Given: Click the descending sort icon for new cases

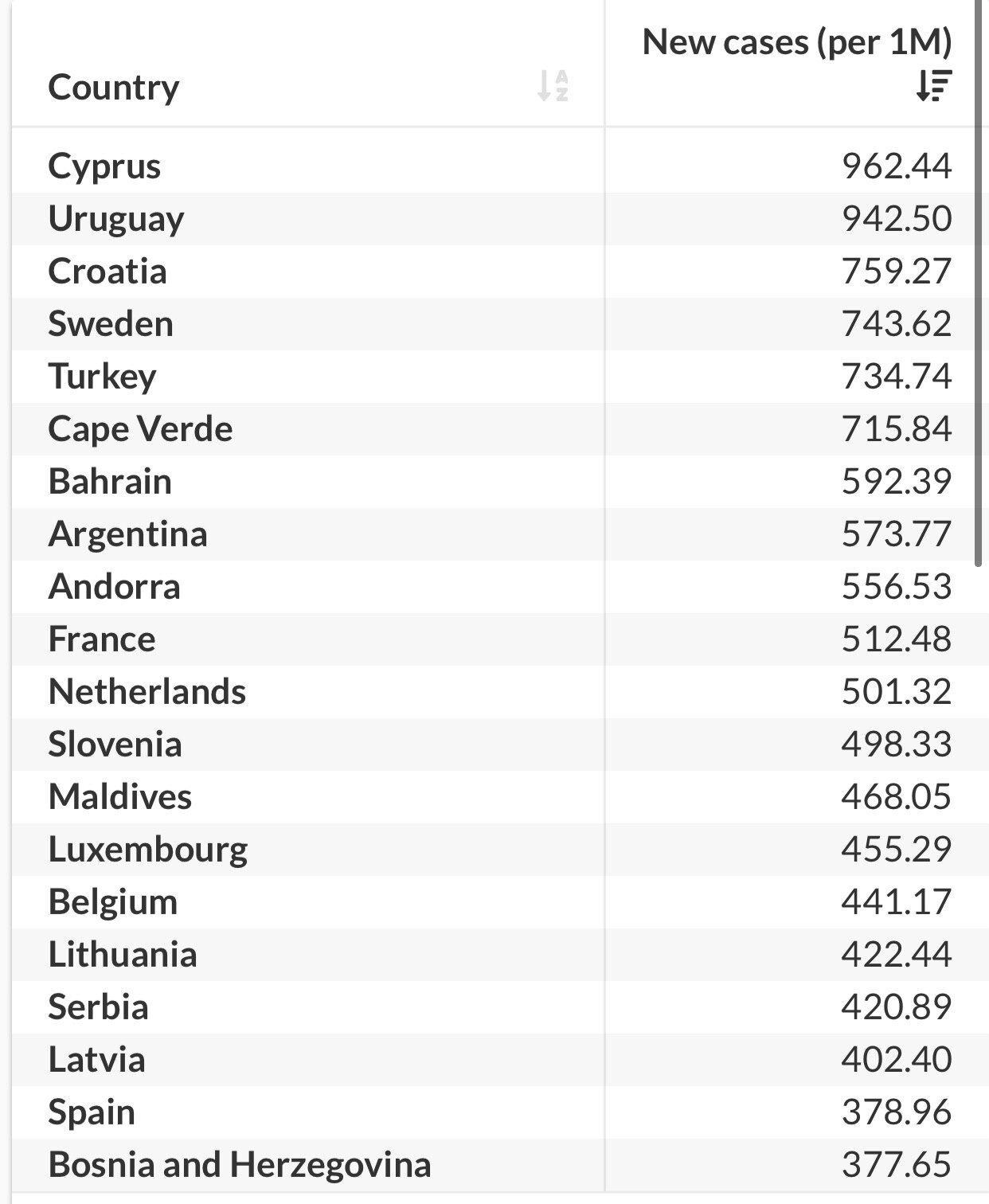Looking at the screenshot, I should pyautogui.click(x=933, y=85).
